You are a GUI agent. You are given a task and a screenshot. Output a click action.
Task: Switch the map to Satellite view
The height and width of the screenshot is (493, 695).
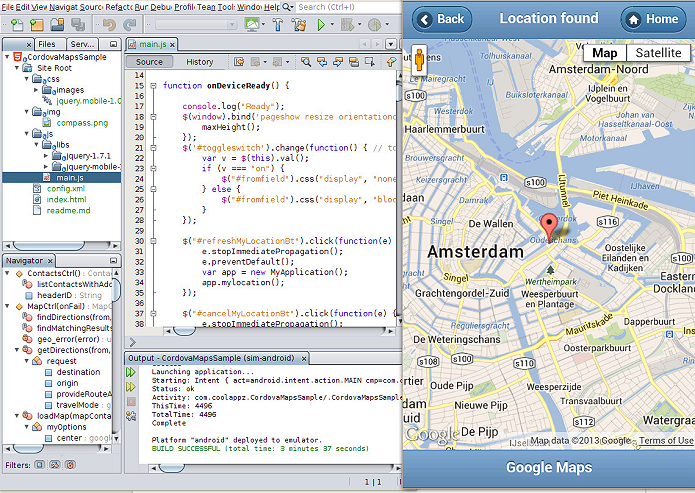[x=658, y=53]
